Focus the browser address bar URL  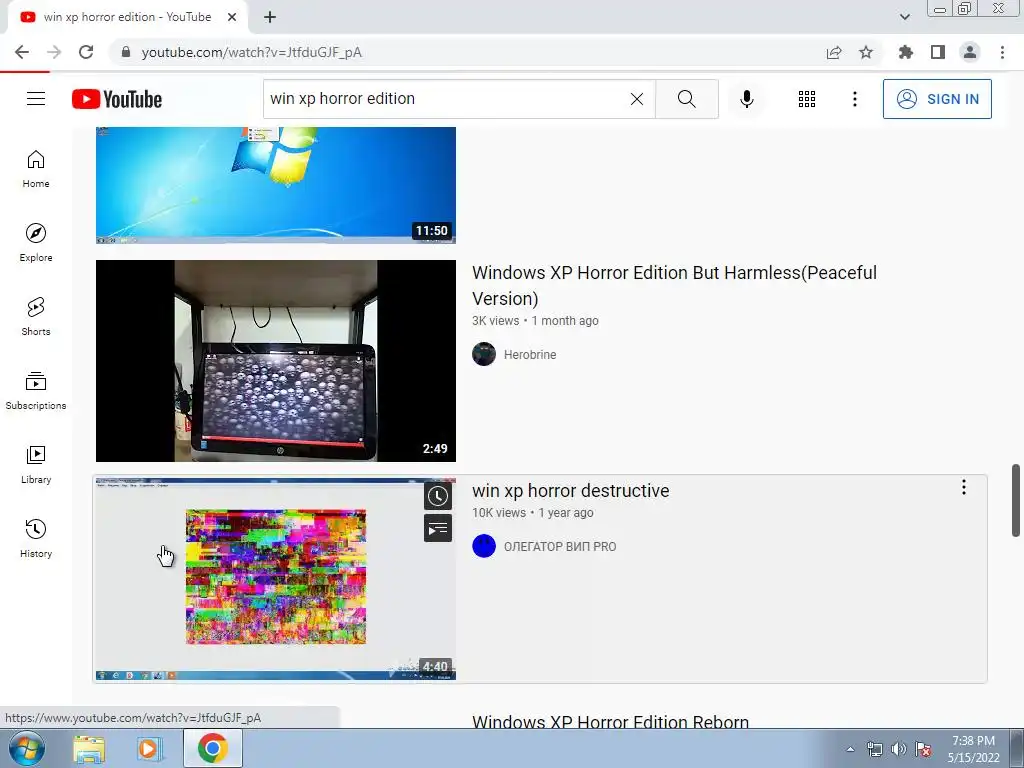pos(251,52)
